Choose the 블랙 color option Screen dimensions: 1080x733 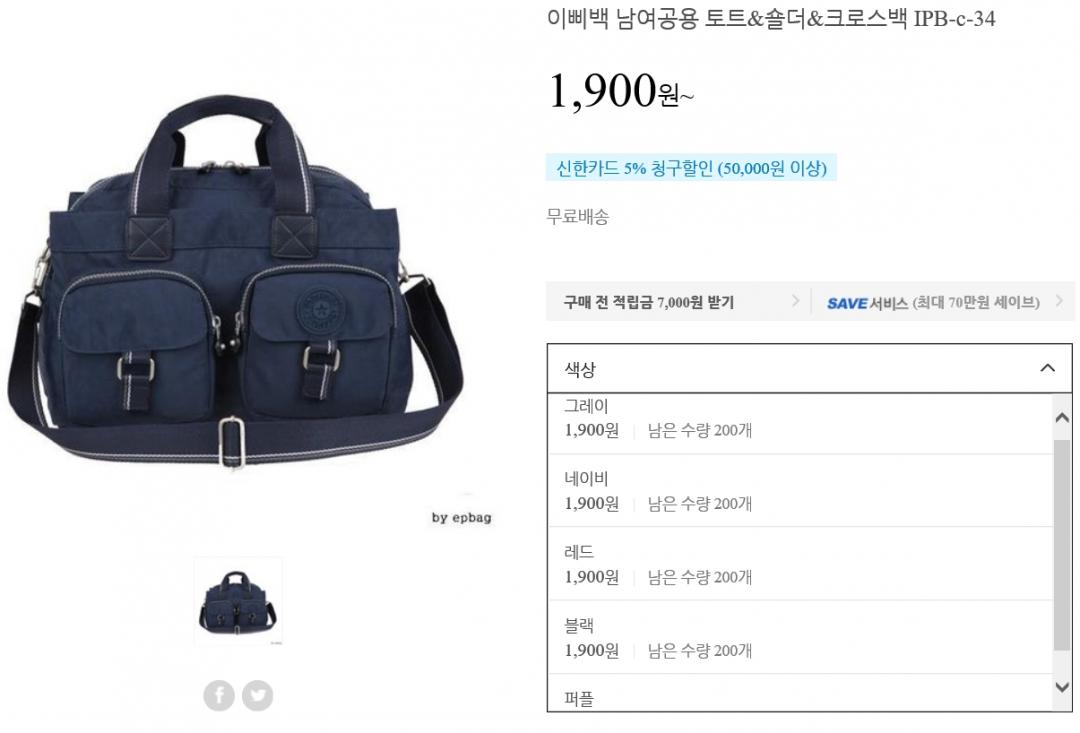coord(800,637)
